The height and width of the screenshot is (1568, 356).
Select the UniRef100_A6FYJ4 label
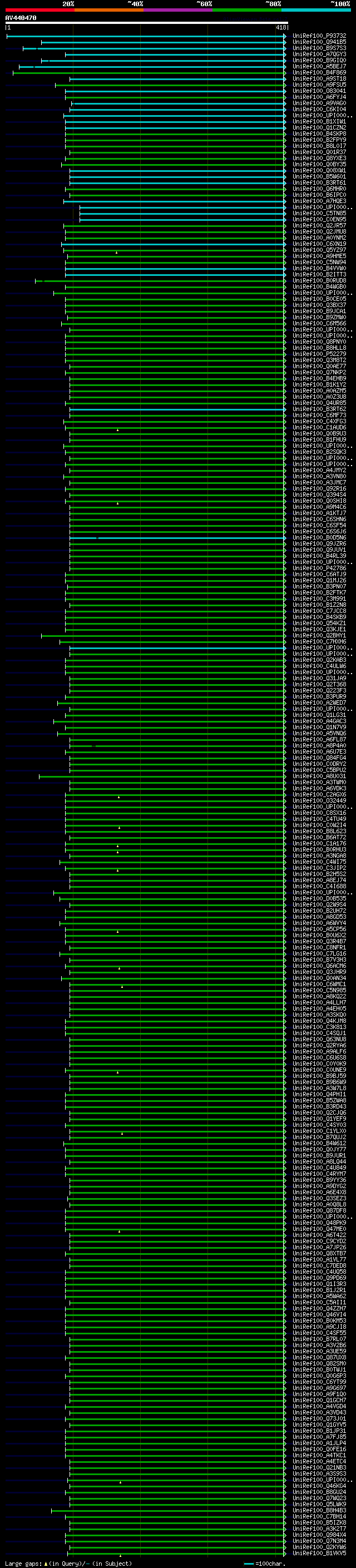319,97
